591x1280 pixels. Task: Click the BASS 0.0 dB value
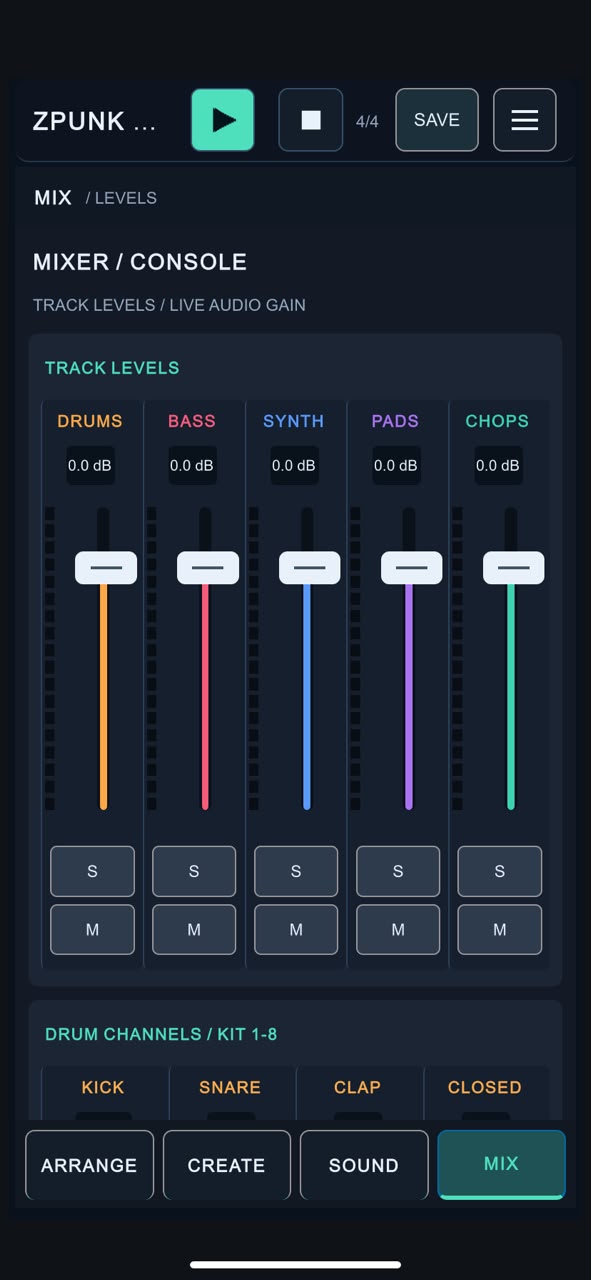pos(192,465)
